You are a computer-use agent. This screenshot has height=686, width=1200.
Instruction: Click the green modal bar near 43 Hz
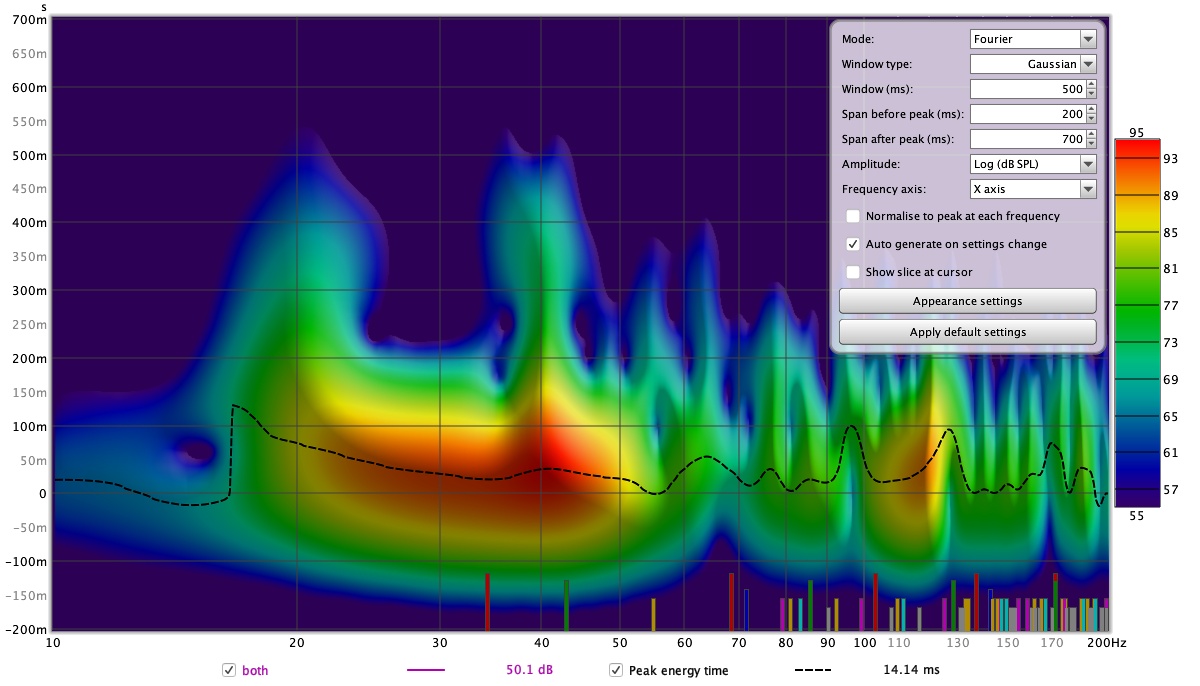[x=566, y=604]
